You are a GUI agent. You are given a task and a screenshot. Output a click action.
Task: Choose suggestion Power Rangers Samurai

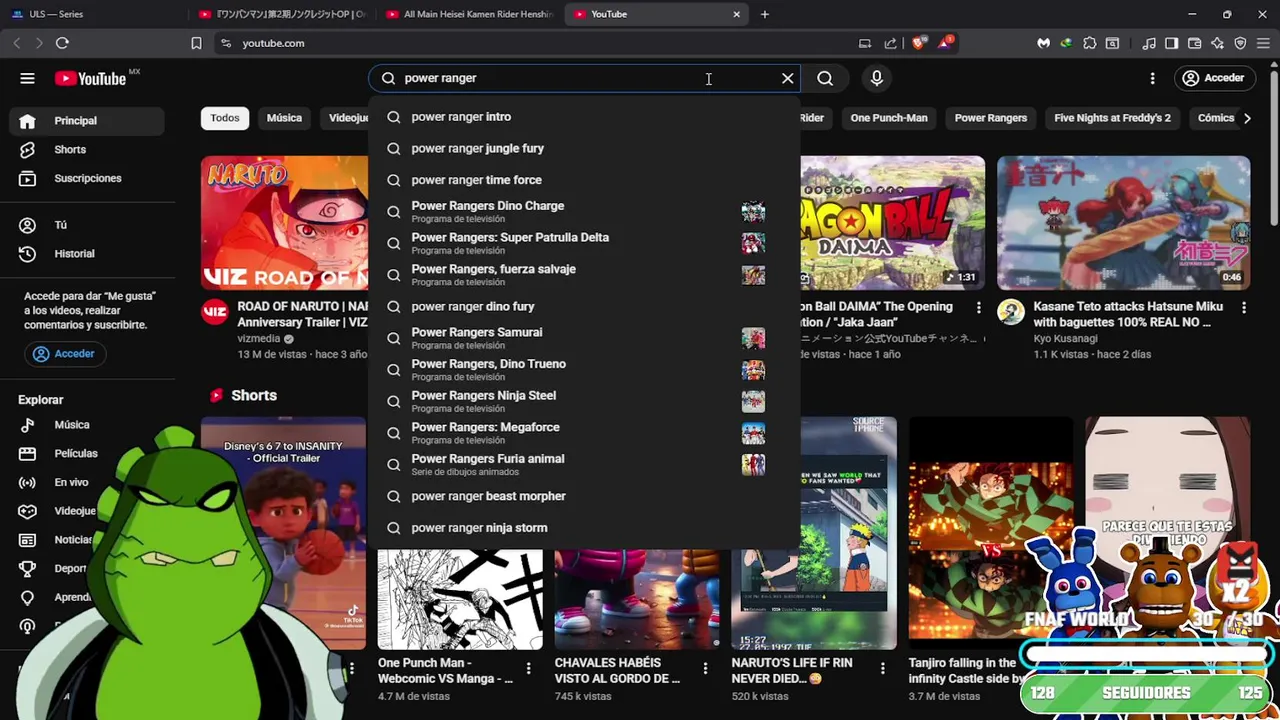click(585, 338)
